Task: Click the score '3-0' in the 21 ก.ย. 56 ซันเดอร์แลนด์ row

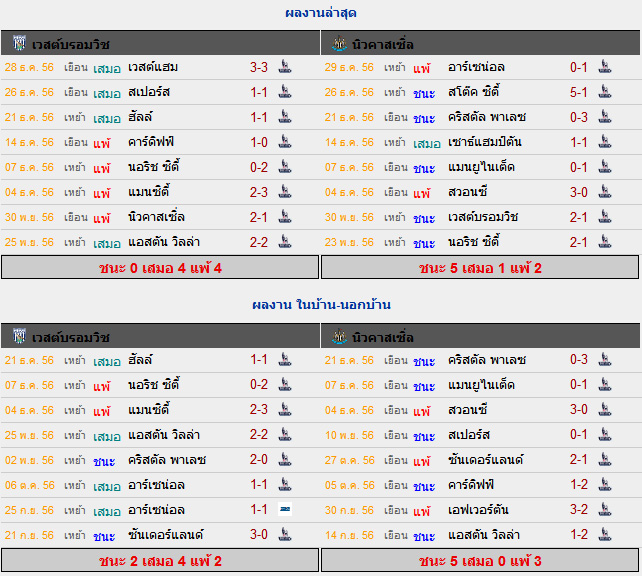Action: [x=259, y=534]
